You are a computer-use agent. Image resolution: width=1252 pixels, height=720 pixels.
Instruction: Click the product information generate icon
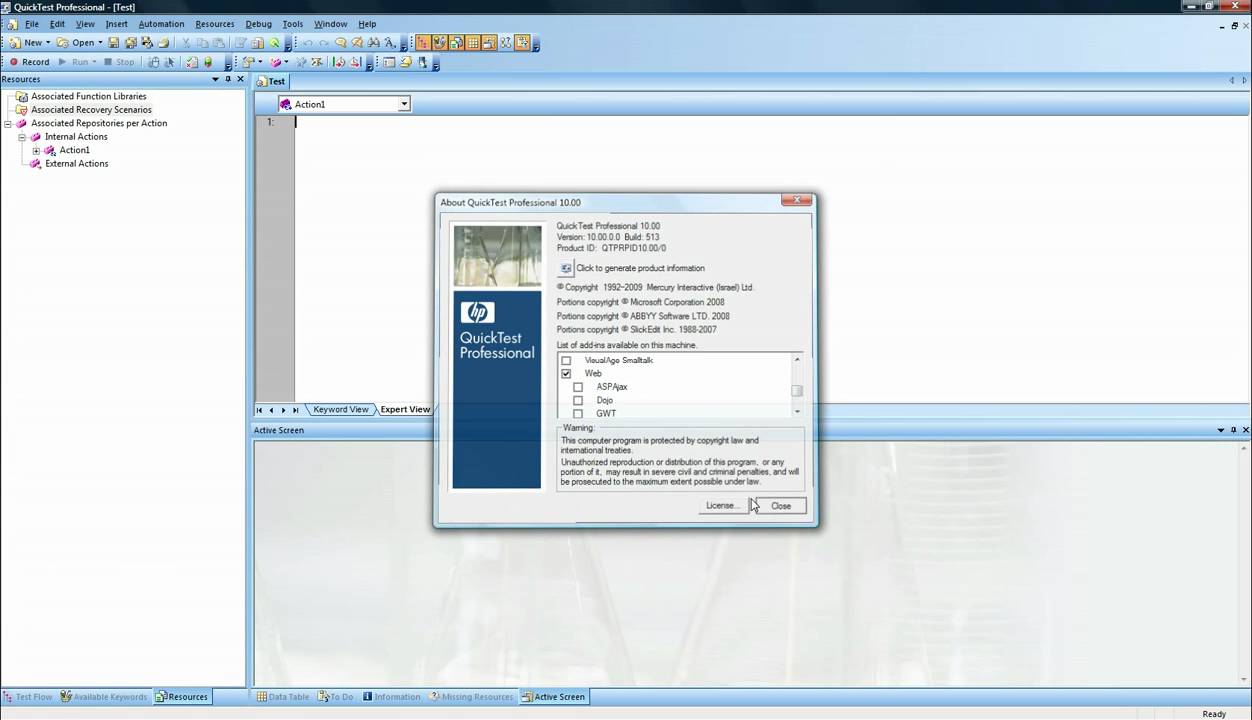tap(566, 268)
